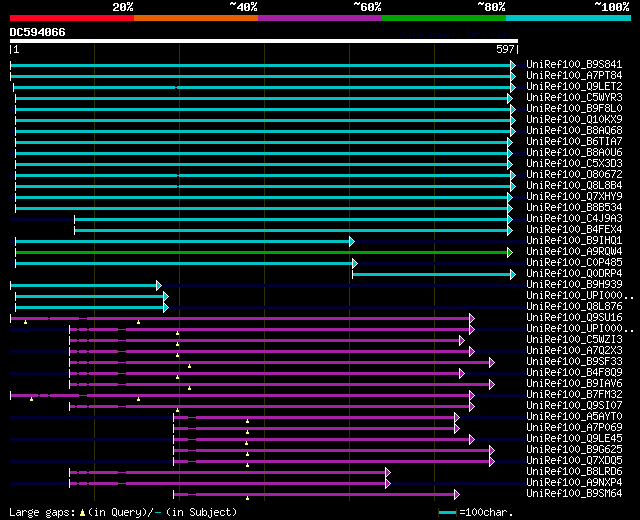Open hit UniRef100_C5WYR3 label

click(574, 98)
